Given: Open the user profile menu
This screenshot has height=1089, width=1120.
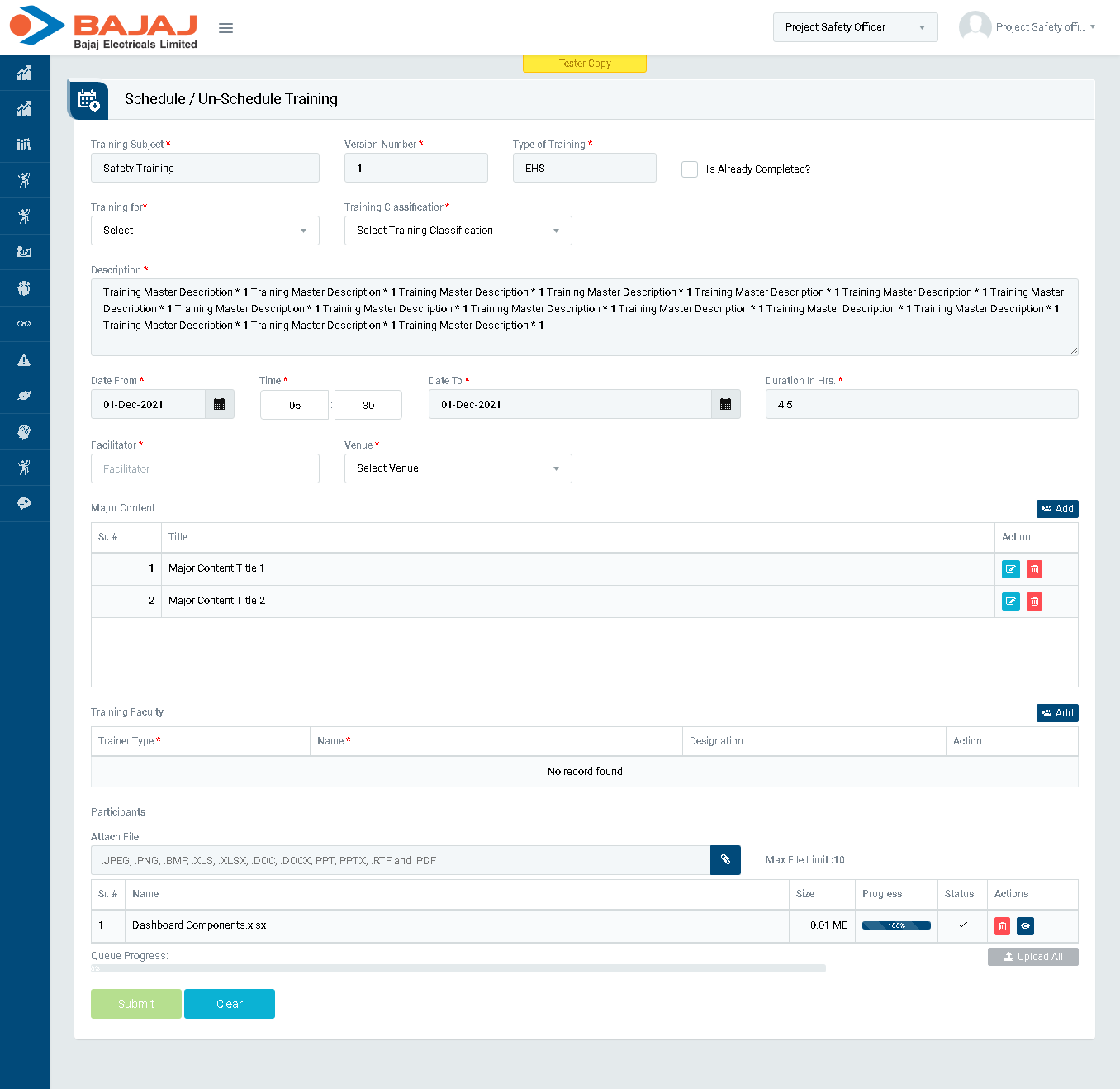Looking at the screenshot, I should pyautogui.click(x=1027, y=27).
